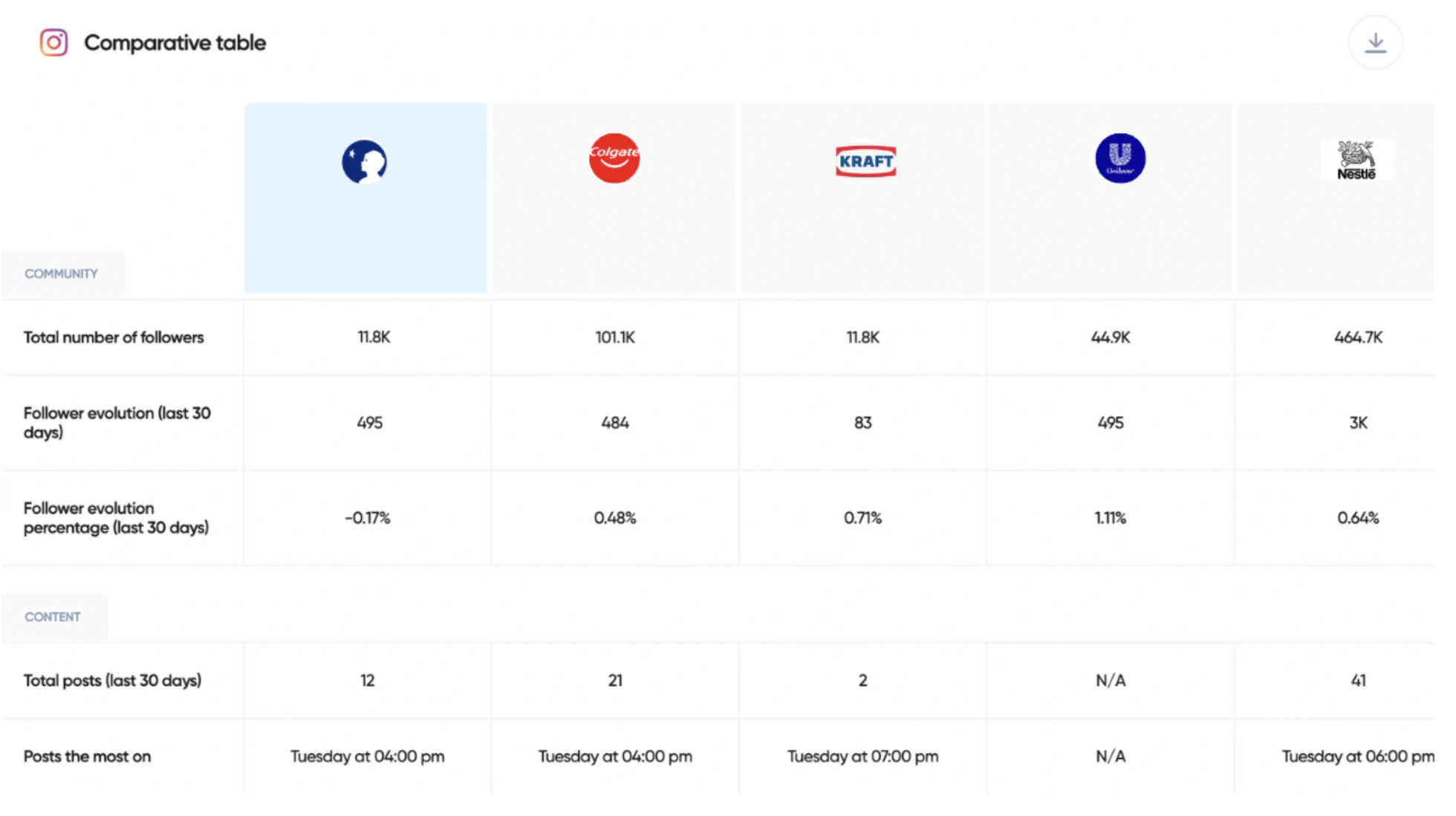Viewport: 1456px width, 816px height.
Task: Select the Colgate brand logo
Action: (614, 158)
